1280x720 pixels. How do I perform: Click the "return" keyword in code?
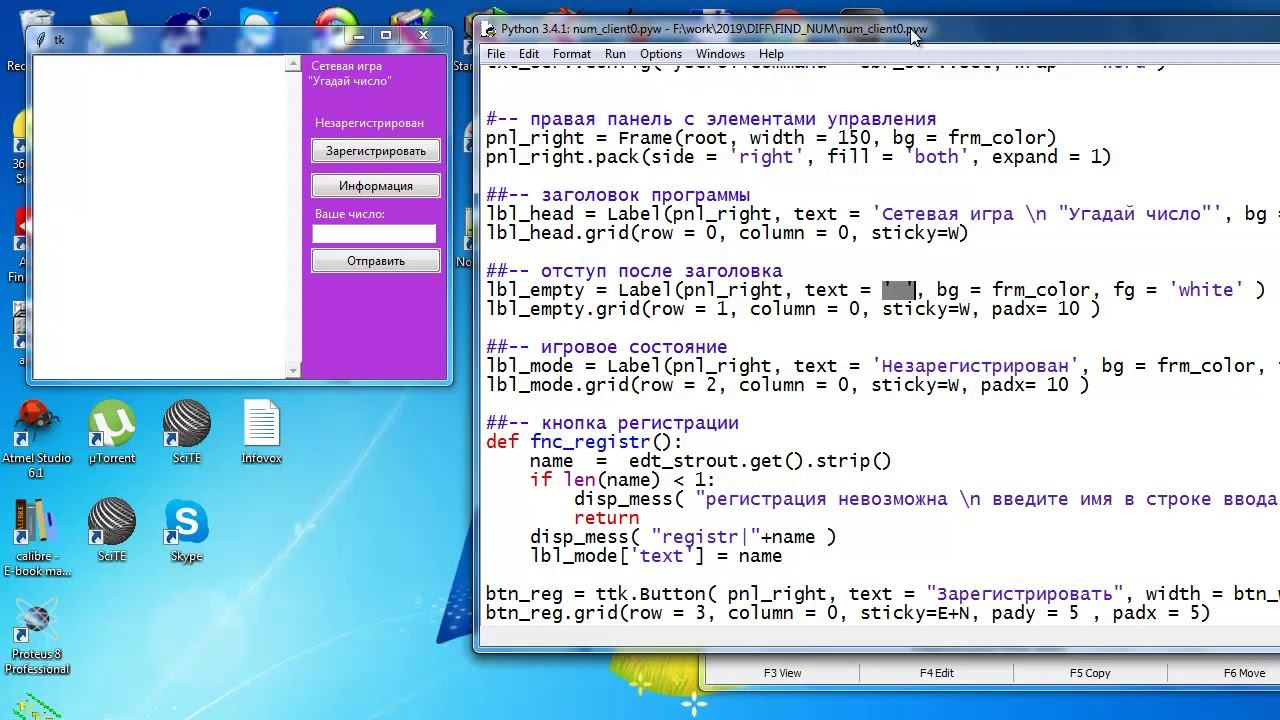(606, 518)
